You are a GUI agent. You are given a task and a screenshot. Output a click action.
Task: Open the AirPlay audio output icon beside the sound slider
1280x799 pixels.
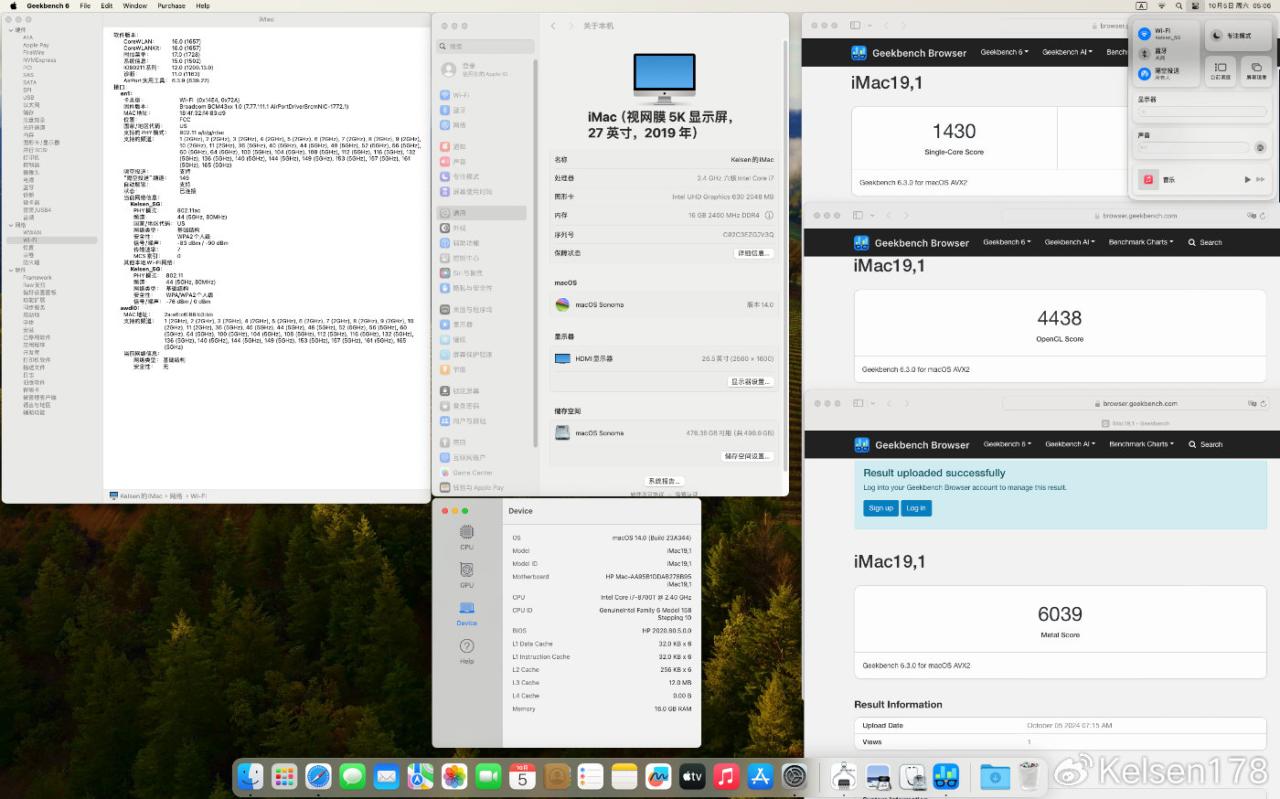pyautogui.click(x=1260, y=148)
